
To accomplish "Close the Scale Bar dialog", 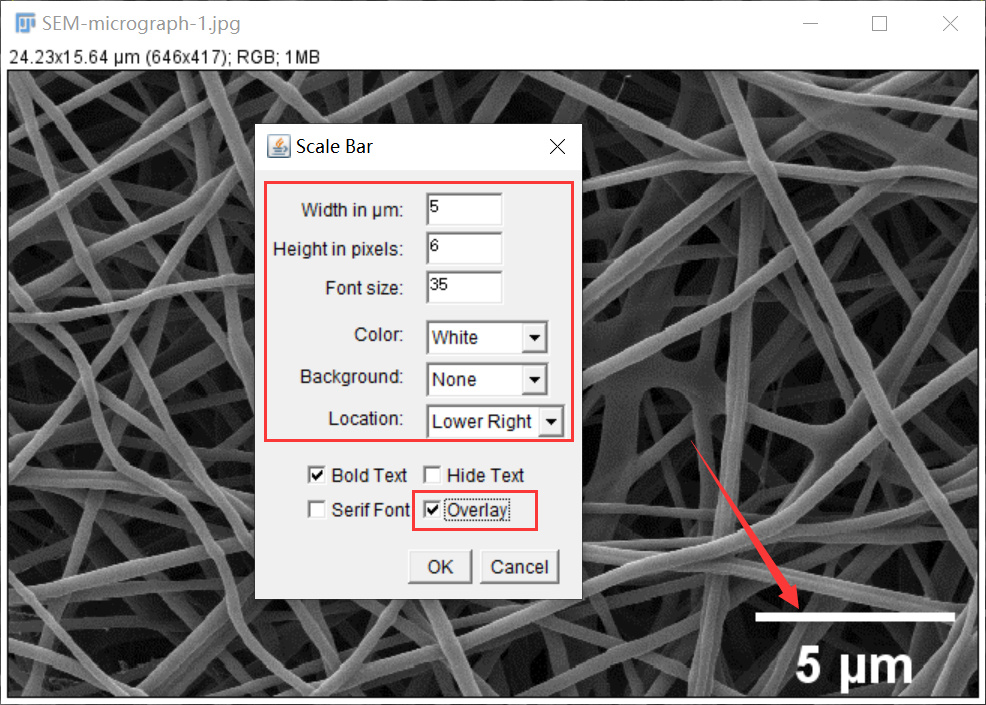I will (x=558, y=147).
